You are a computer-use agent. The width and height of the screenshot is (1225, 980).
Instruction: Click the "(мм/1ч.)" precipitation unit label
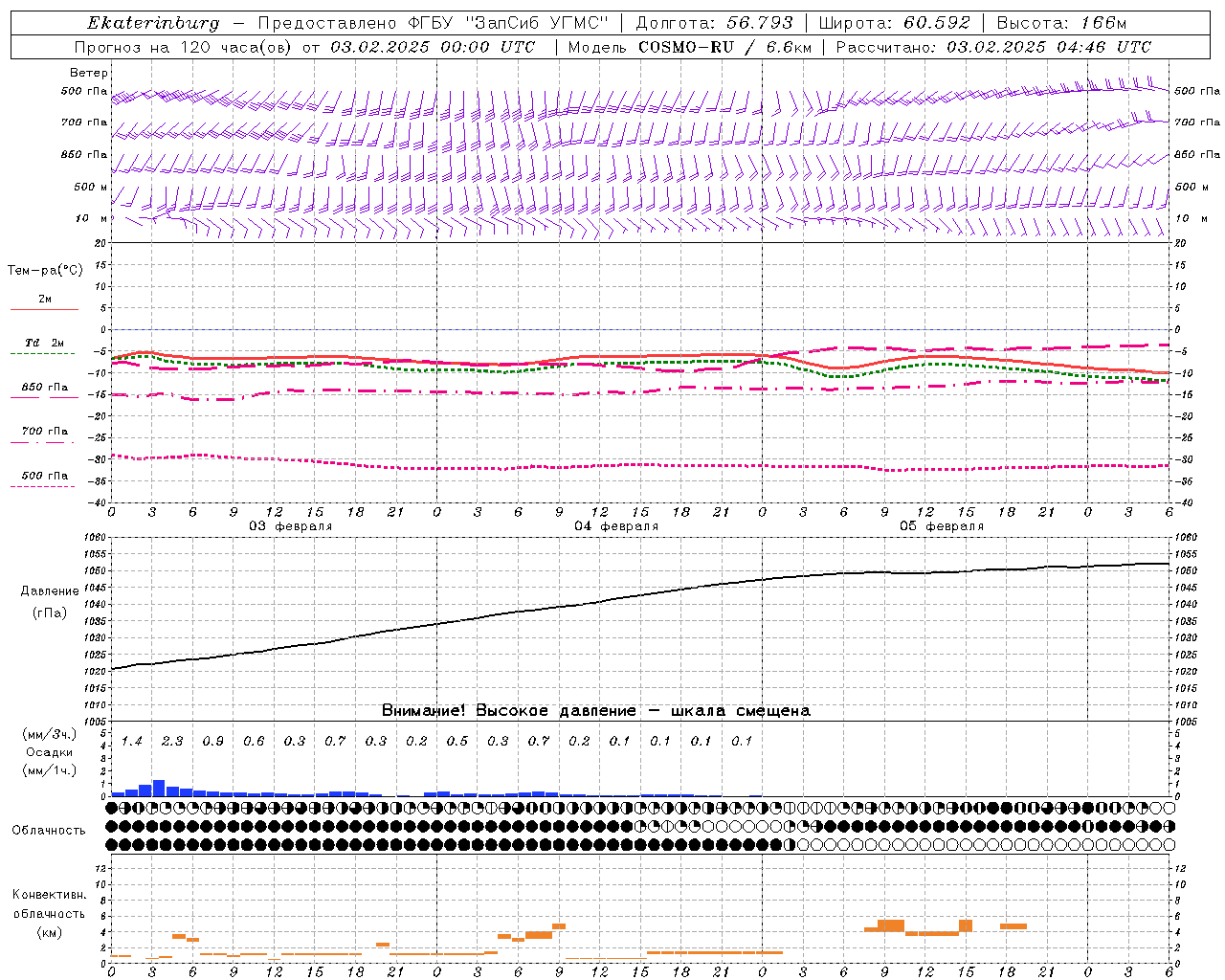pos(50,770)
